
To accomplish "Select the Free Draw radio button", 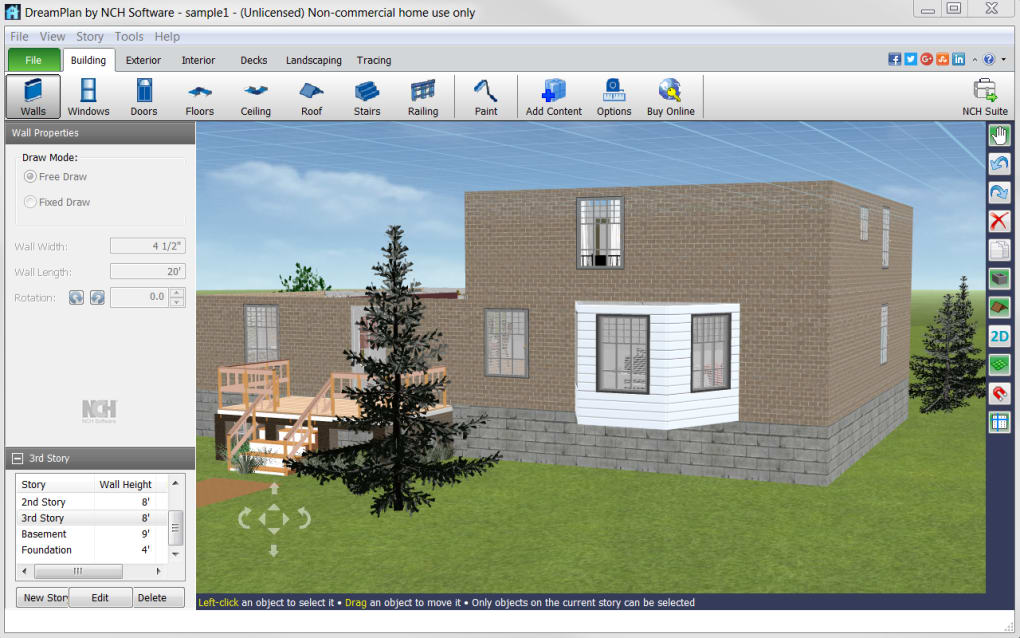I will (x=30, y=176).
